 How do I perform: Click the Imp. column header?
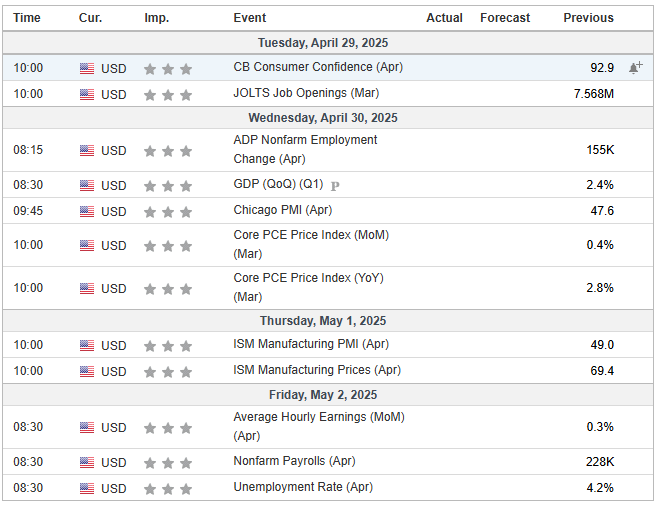coord(157,18)
